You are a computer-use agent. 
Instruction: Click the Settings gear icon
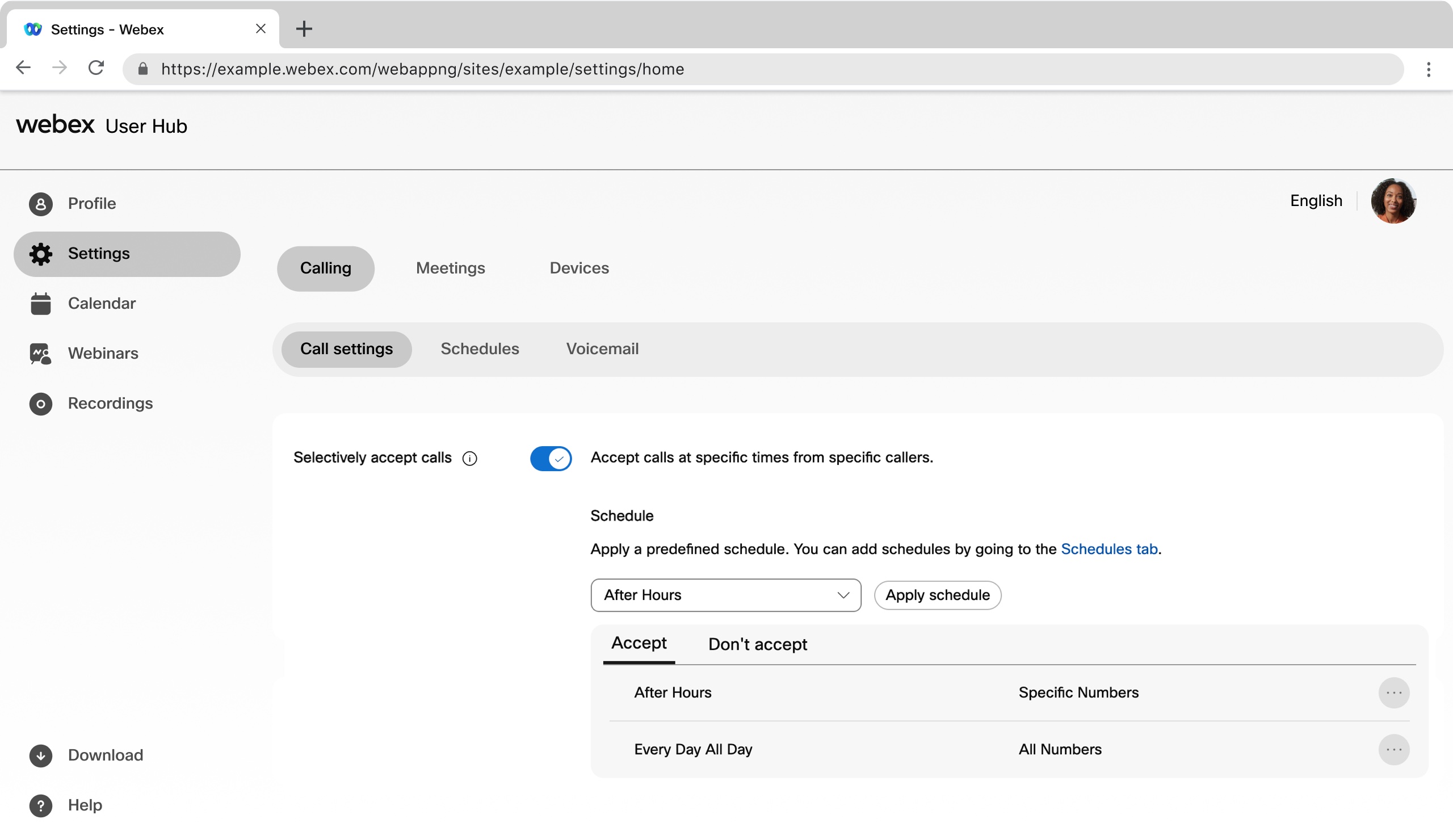click(x=40, y=253)
